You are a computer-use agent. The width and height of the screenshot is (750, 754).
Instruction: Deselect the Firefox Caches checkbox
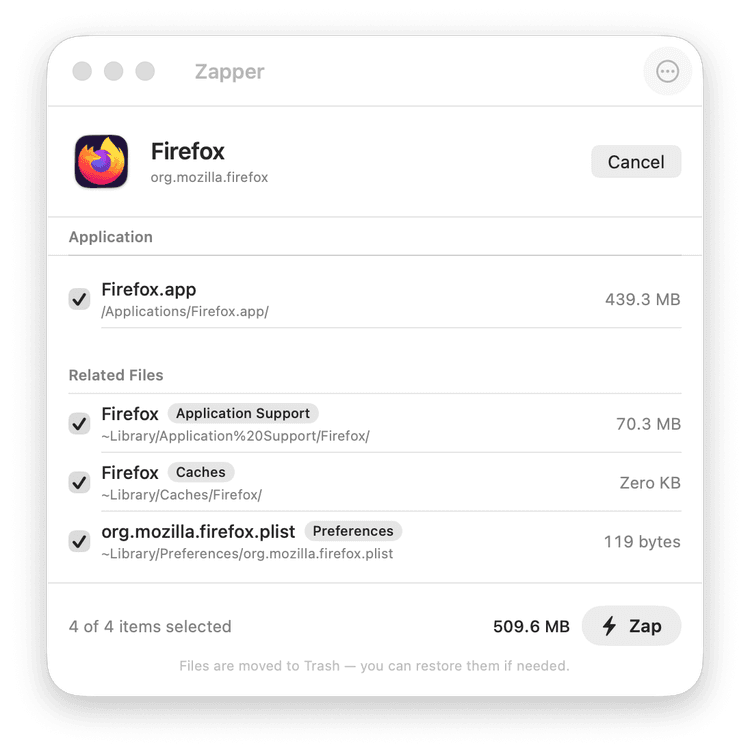click(x=79, y=482)
